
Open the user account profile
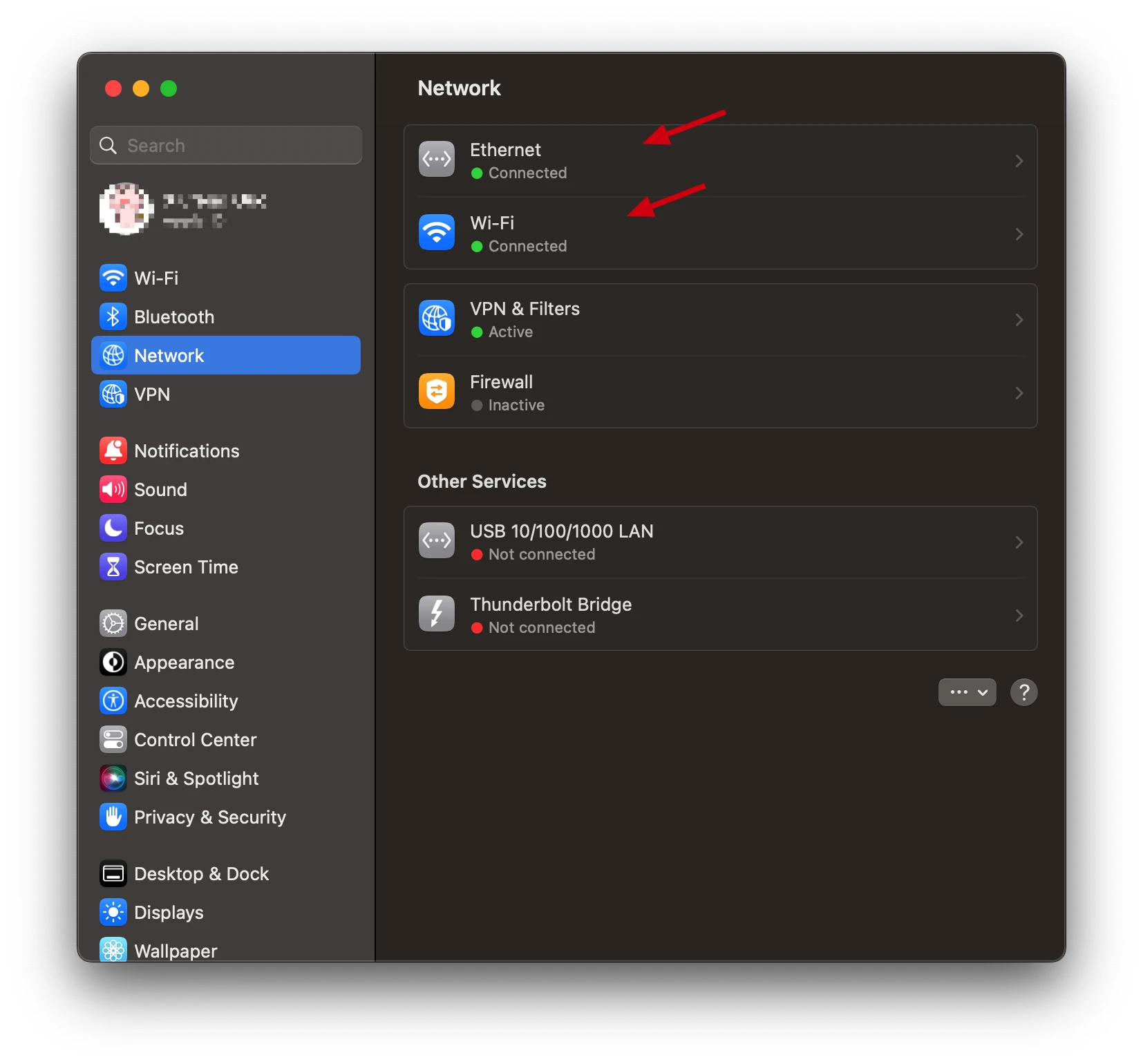(x=183, y=209)
